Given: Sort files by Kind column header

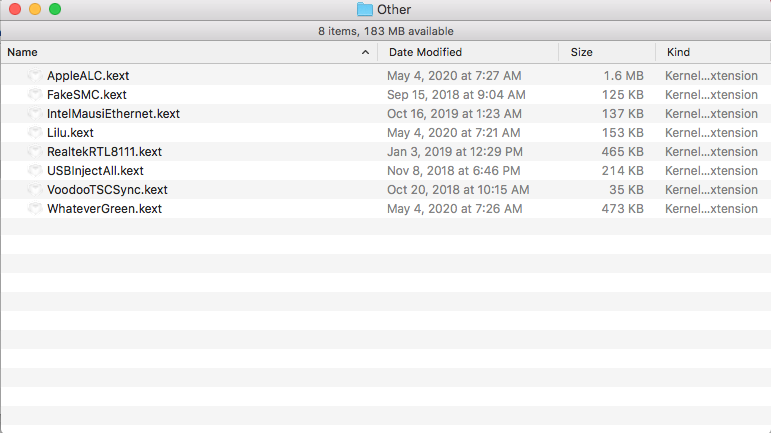Looking at the screenshot, I should [713, 52].
